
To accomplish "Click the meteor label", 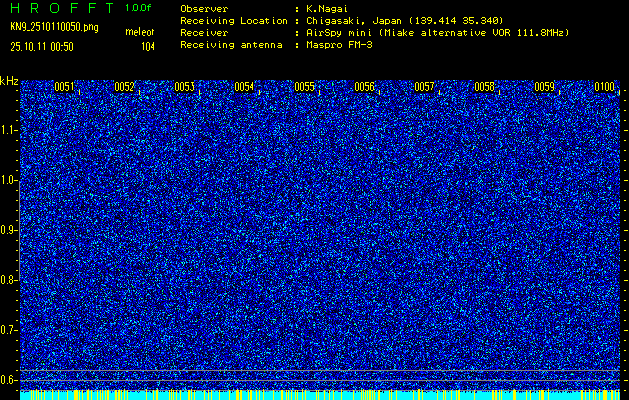I will (x=138, y=33).
